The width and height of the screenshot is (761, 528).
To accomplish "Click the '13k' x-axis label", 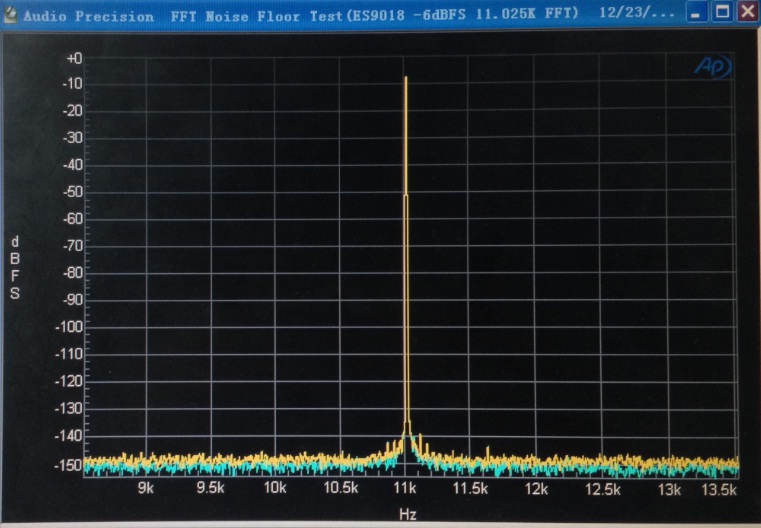I will point(670,490).
